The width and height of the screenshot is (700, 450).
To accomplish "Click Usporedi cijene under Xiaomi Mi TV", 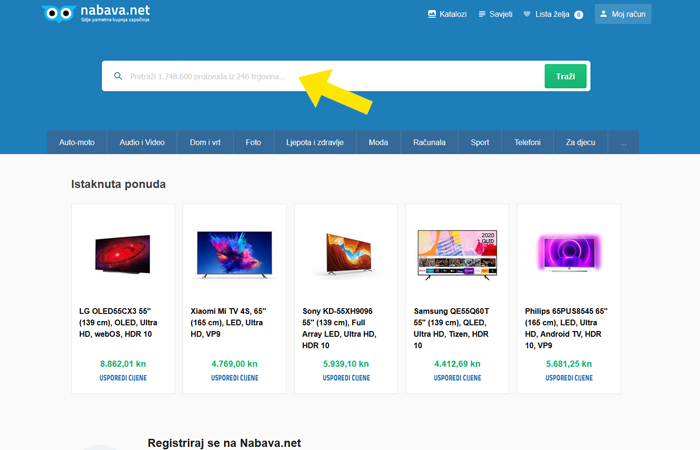I will tap(234, 378).
